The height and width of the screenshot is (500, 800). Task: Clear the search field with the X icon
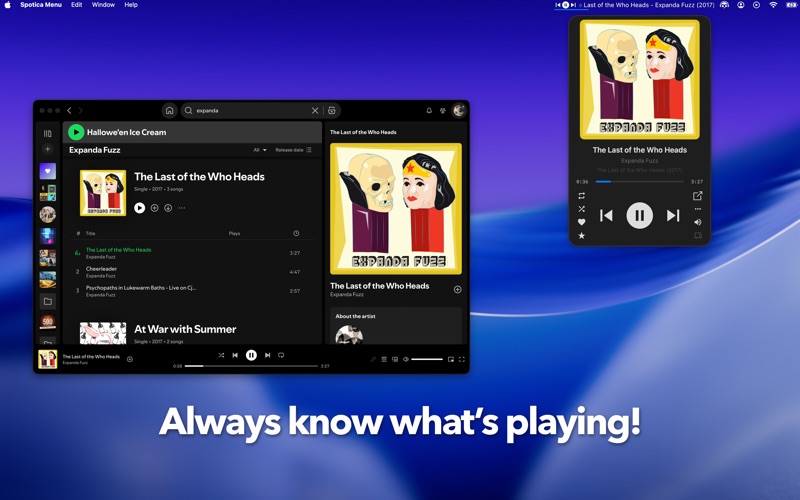[x=315, y=110]
